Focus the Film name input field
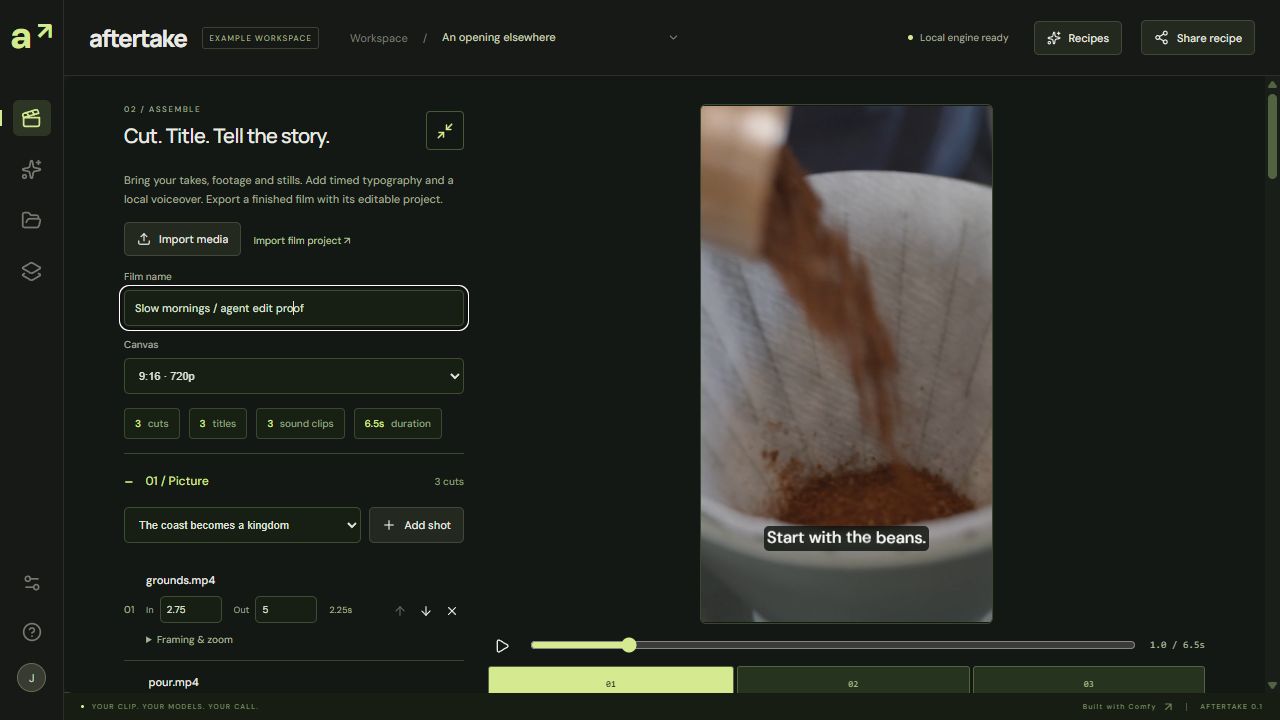This screenshot has height=720, width=1280. 294,308
